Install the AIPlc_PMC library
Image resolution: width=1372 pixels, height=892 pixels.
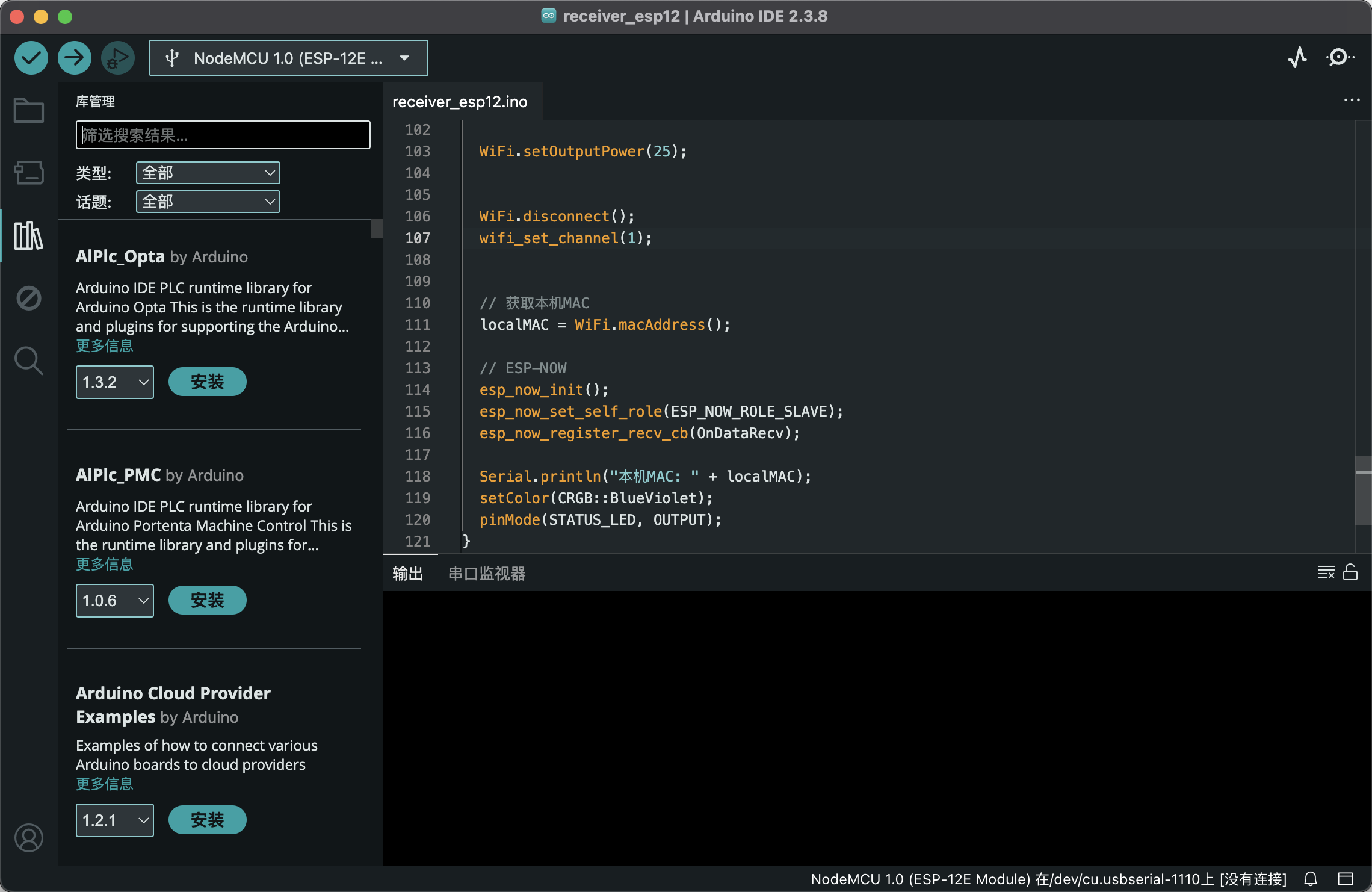coord(207,600)
